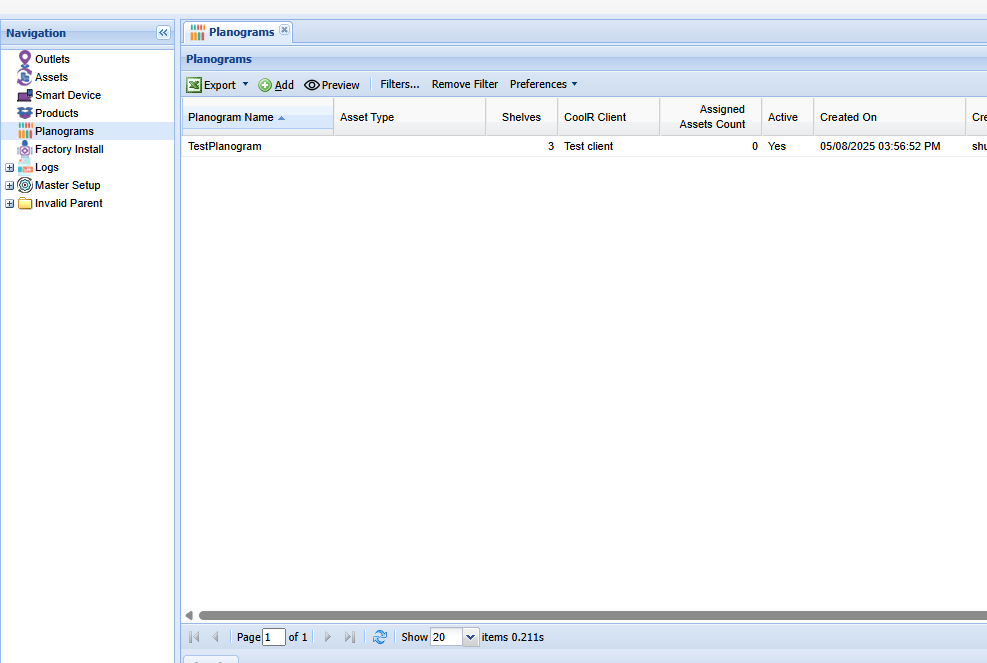This screenshot has height=663, width=987.
Task: Click the green Add plus icon
Action: click(265, 85)
